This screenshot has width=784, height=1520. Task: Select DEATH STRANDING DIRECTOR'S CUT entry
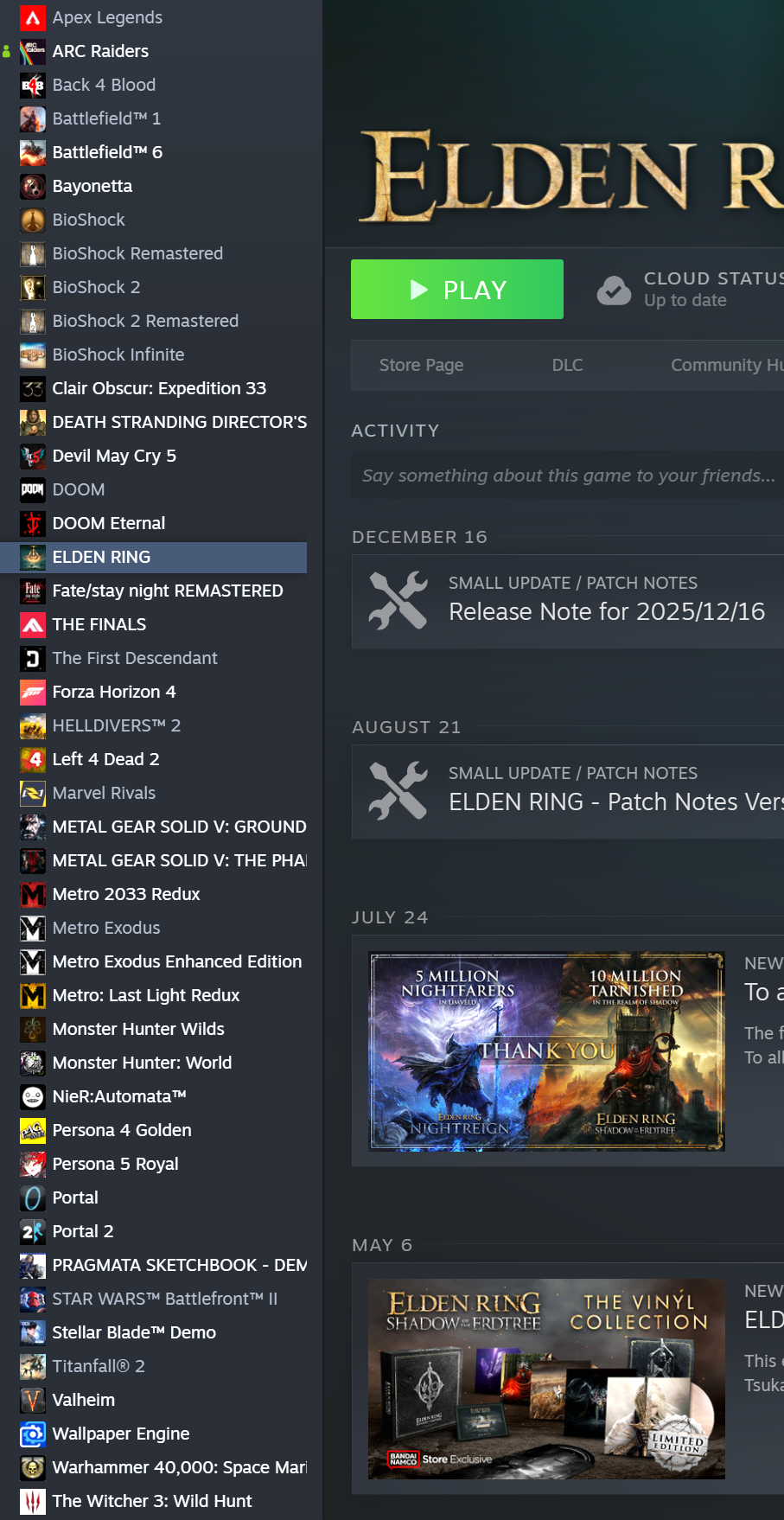[154, 422]
